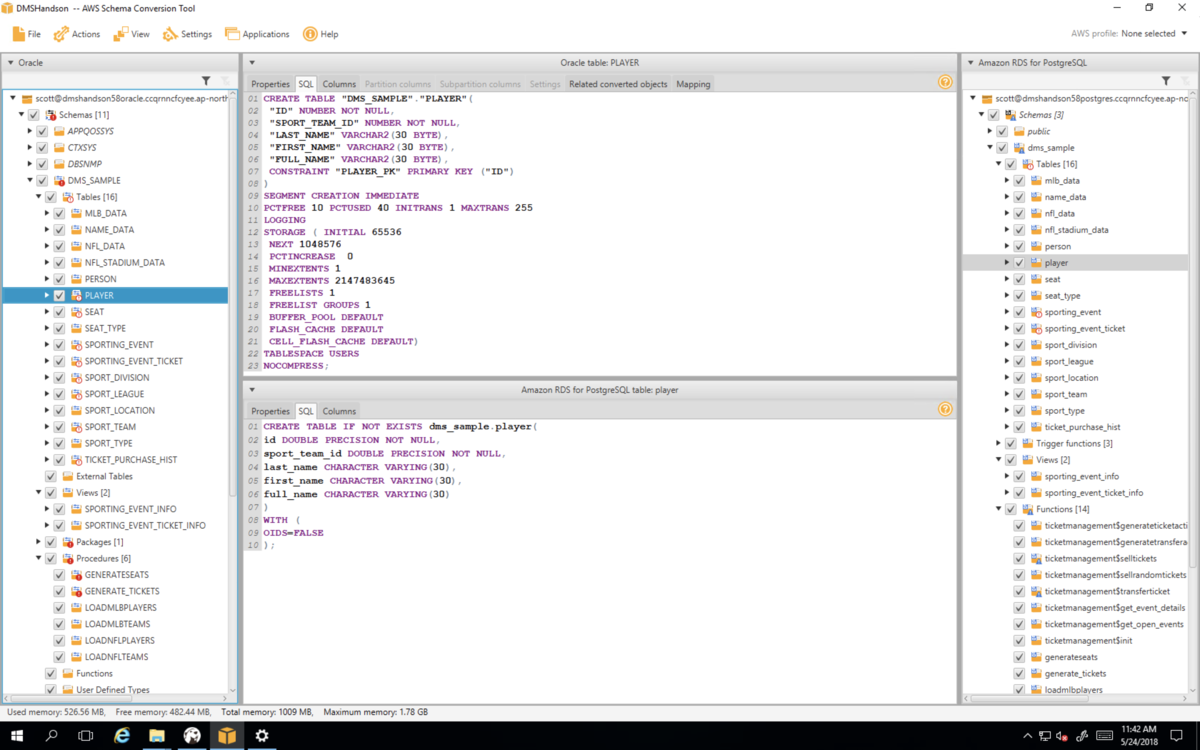The width and height of the screenshot is (1200, 750).
Task: Click the DMS_SAMPLE schema icon
Action: tap(60, 181)
